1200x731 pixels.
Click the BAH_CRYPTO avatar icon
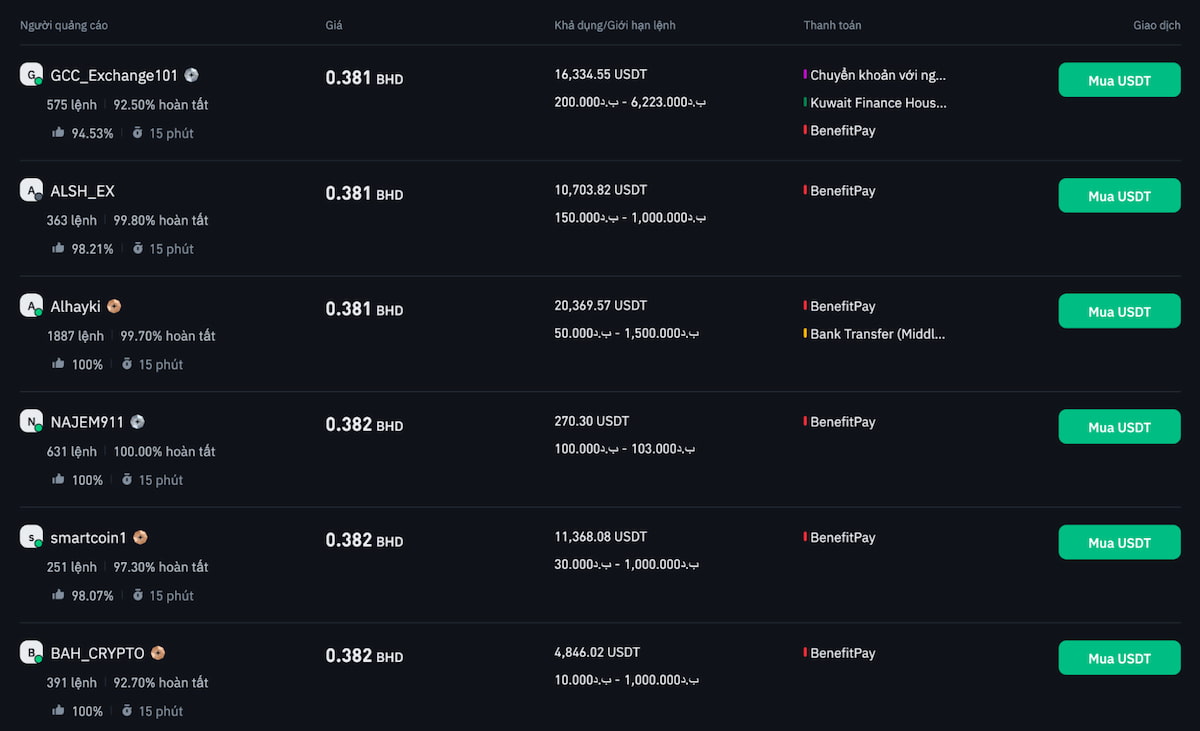coord(32,653)
